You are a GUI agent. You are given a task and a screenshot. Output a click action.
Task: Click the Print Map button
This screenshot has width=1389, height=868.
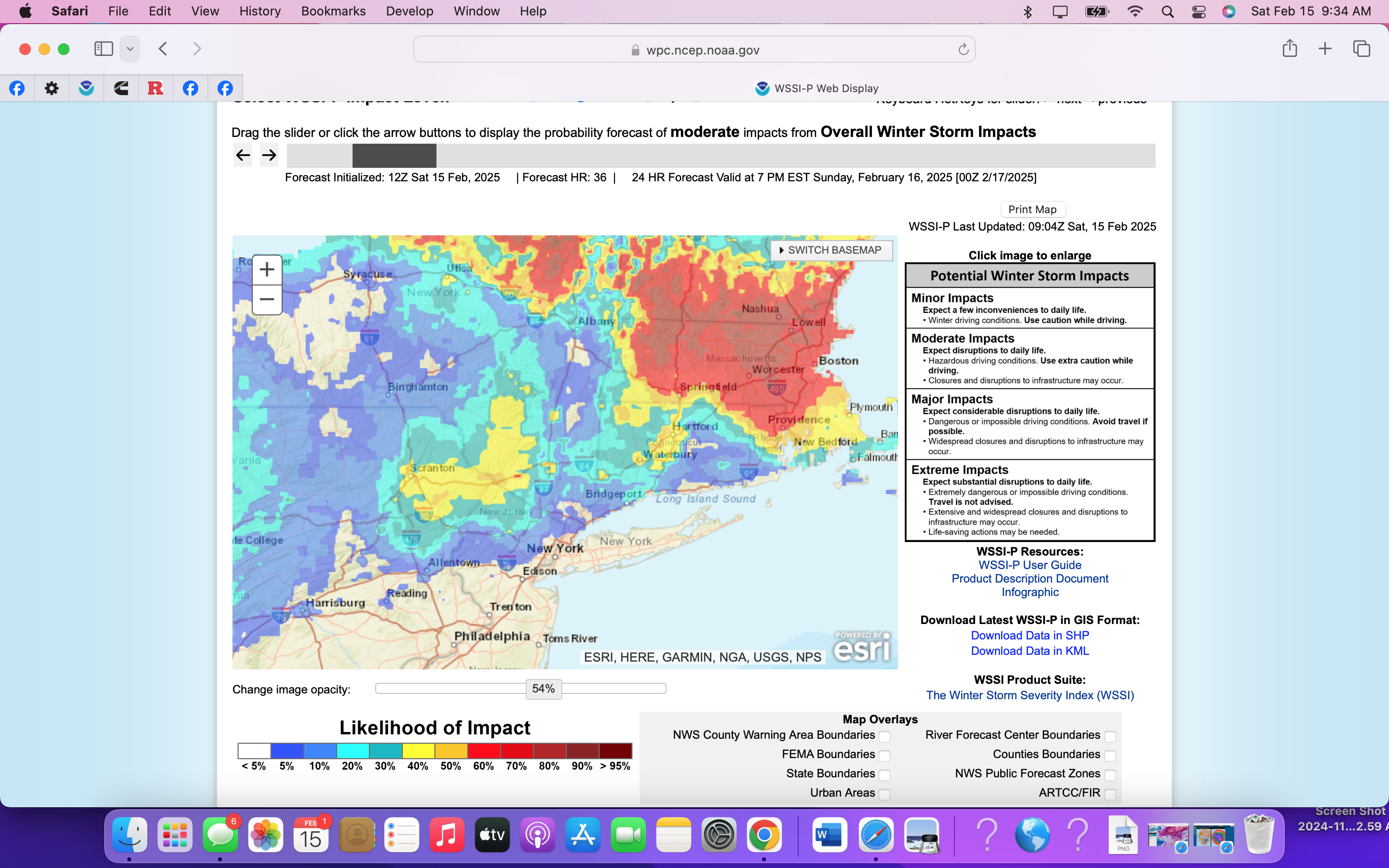click(1033, 210)
